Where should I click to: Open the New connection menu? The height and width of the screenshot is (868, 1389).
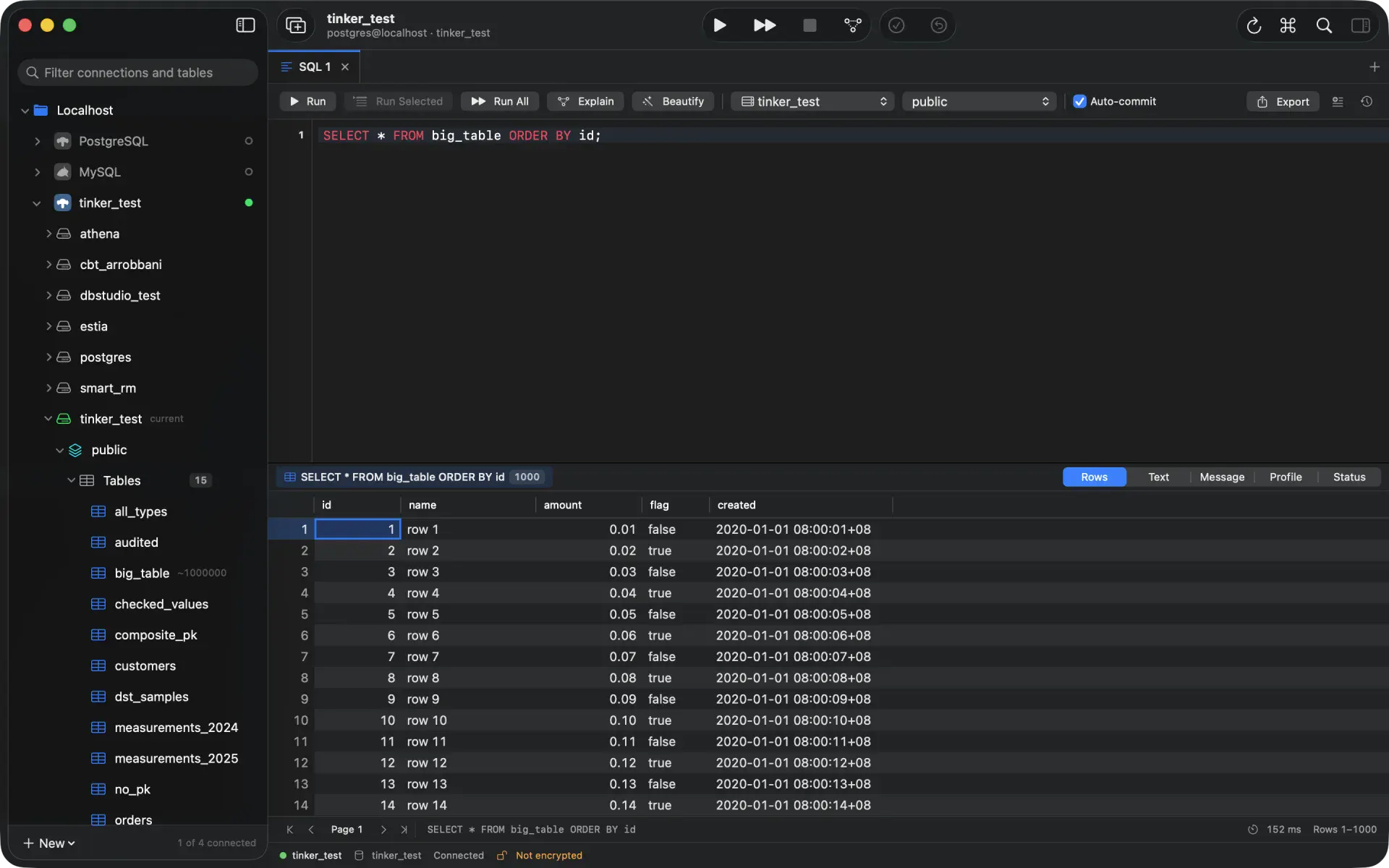click(49, 843)
